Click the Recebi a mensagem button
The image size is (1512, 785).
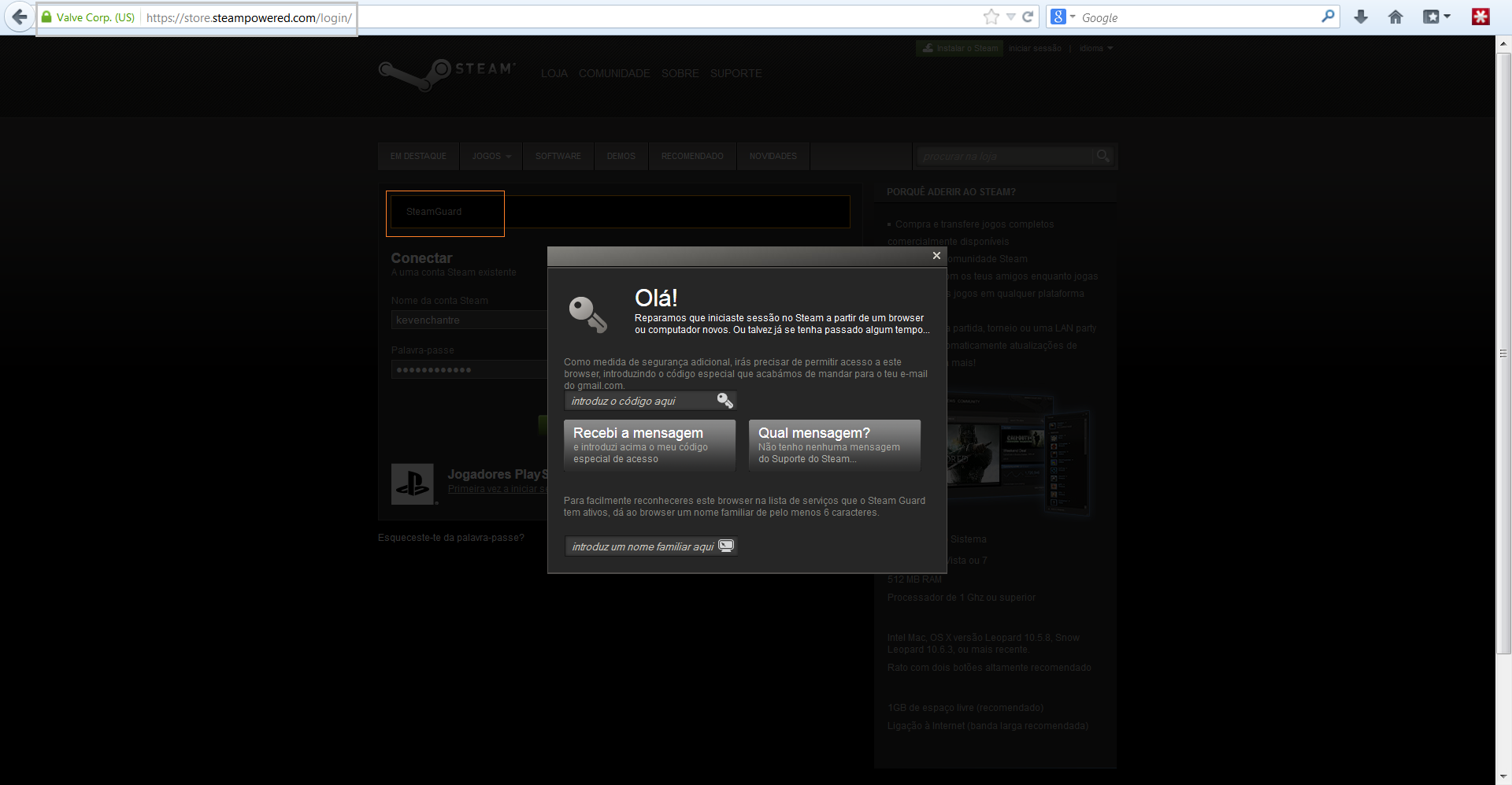(x=650, y=445)
